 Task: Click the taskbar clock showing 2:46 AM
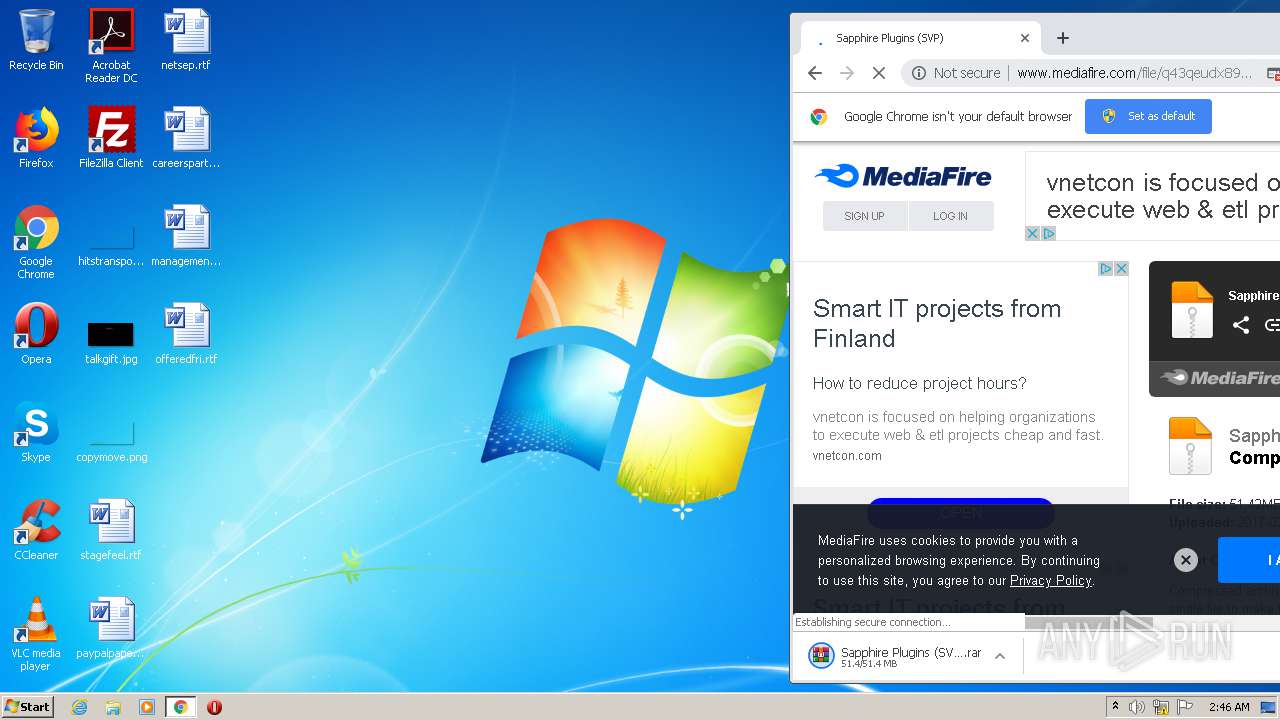click(1229, 707)
